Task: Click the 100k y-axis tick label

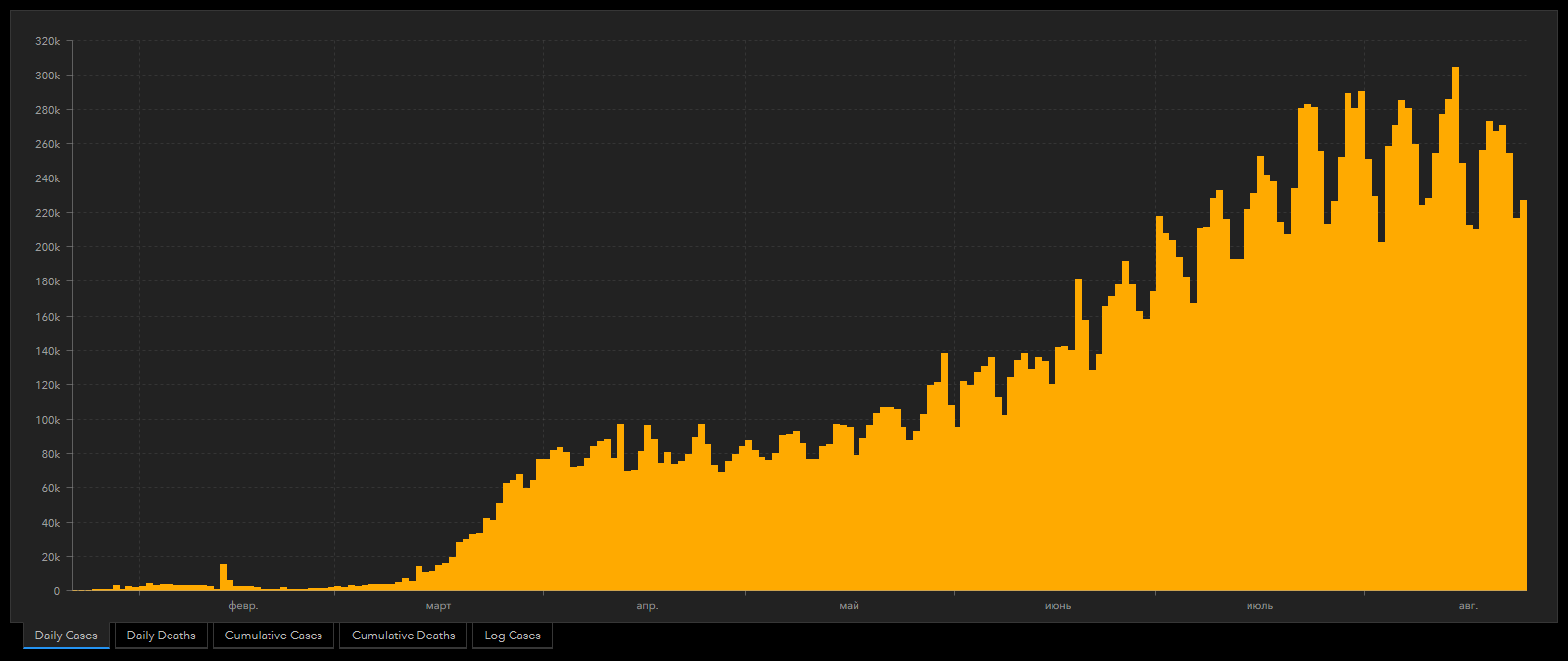Action: point(47,420)
